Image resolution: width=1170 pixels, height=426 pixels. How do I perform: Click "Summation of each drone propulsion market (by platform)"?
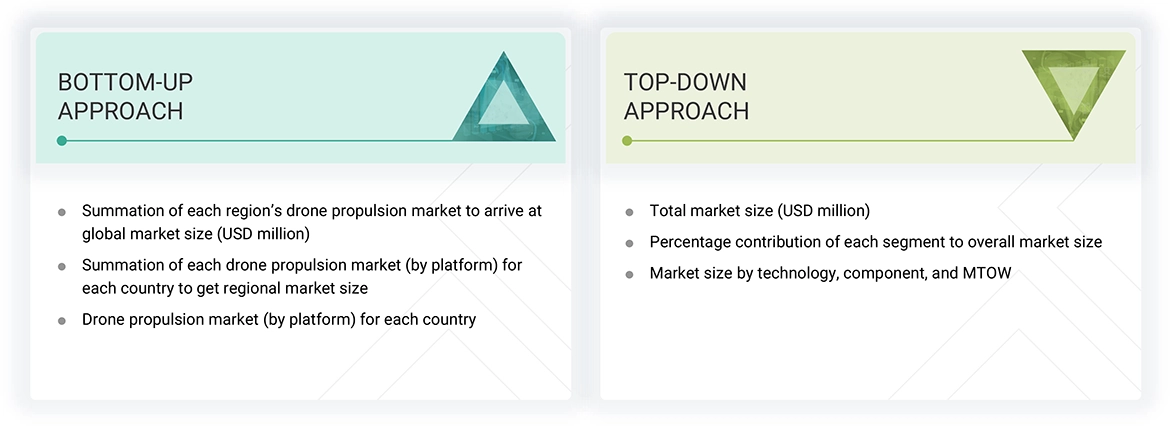coord(301,266)
